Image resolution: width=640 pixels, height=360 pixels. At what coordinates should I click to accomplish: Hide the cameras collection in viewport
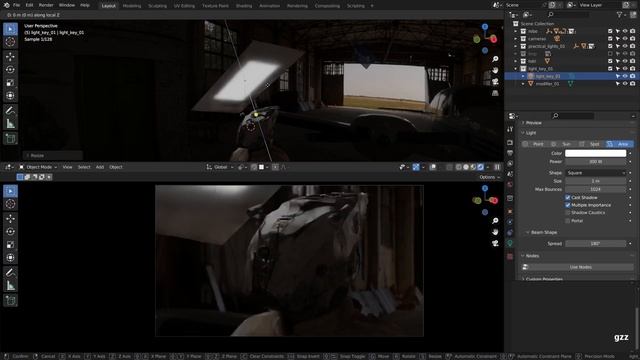point(625,39)
